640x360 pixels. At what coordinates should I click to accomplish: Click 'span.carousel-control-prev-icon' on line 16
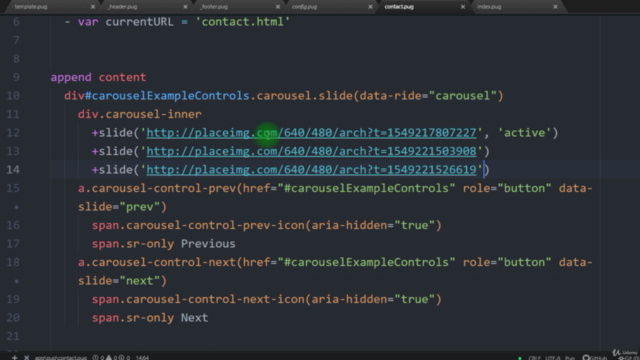tap(198, 225)
